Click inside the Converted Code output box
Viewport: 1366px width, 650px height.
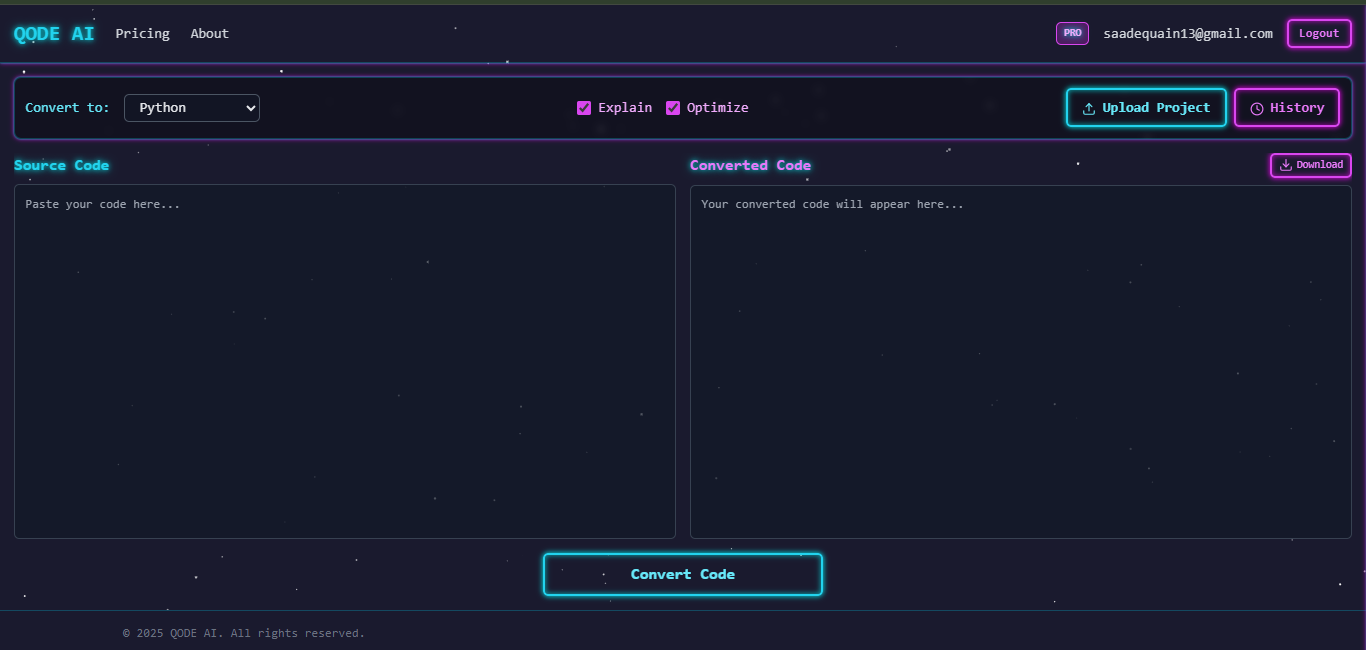[1020, 361]
